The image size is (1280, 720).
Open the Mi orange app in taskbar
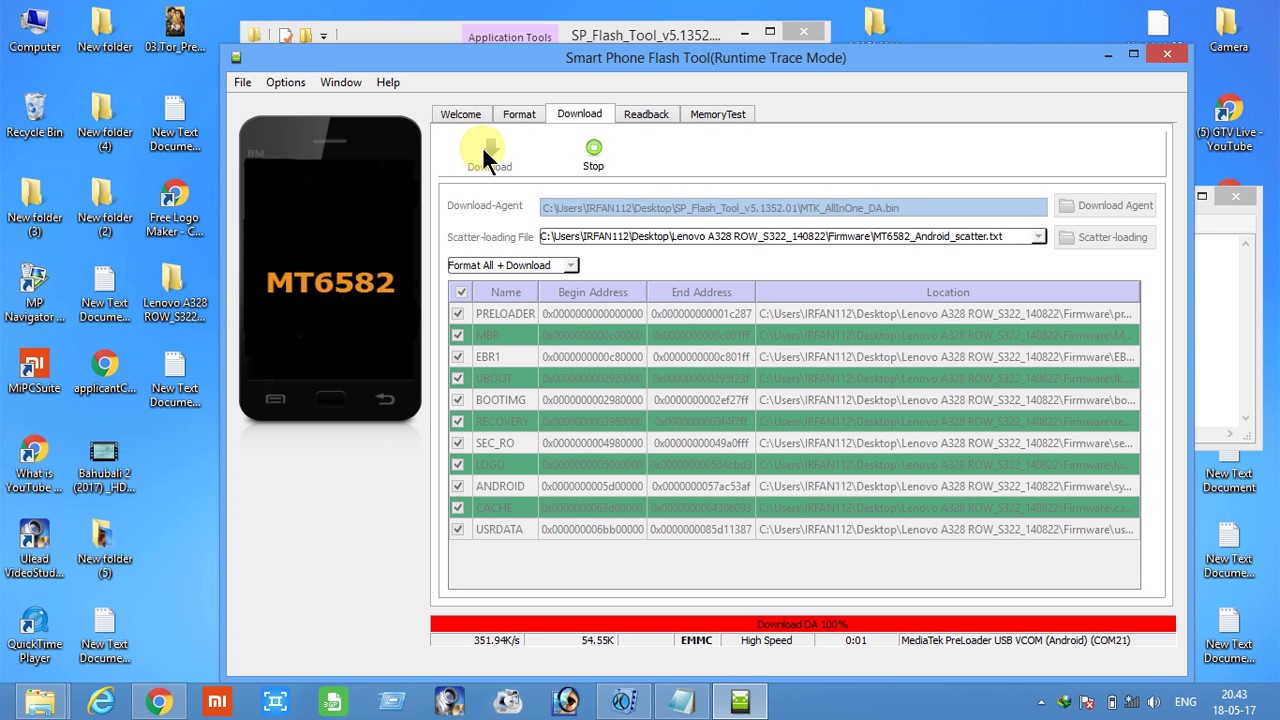(217, 702)
